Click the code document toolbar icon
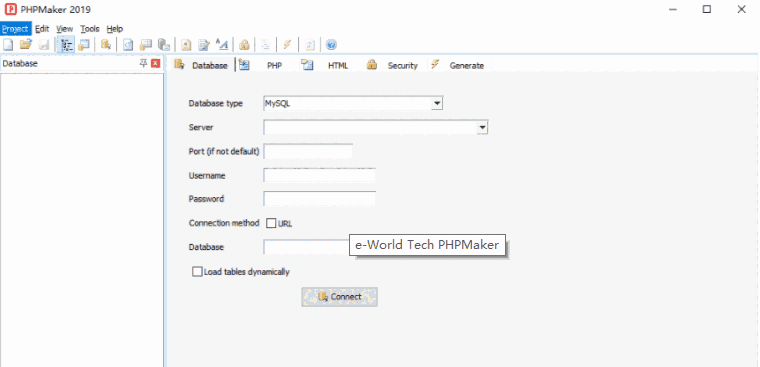Screen dimensions: 760x367 pos(128,45)
